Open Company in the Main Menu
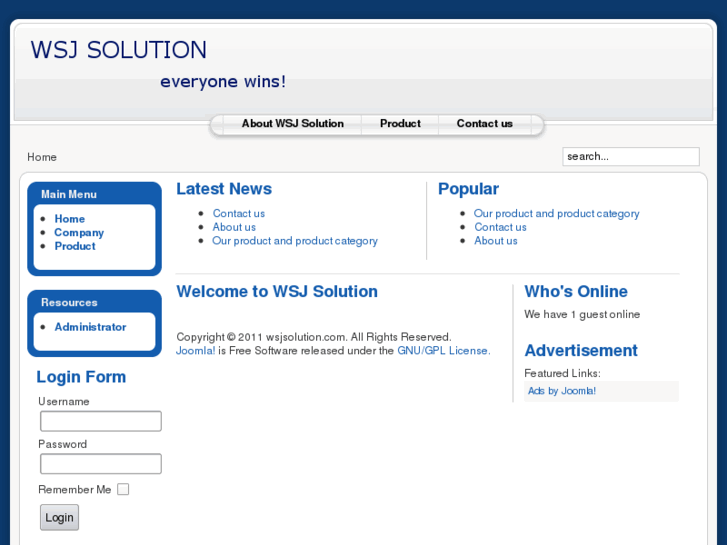The width and height of the screenshot is (727, 545). pyautogui.click(x=79, y=232)
